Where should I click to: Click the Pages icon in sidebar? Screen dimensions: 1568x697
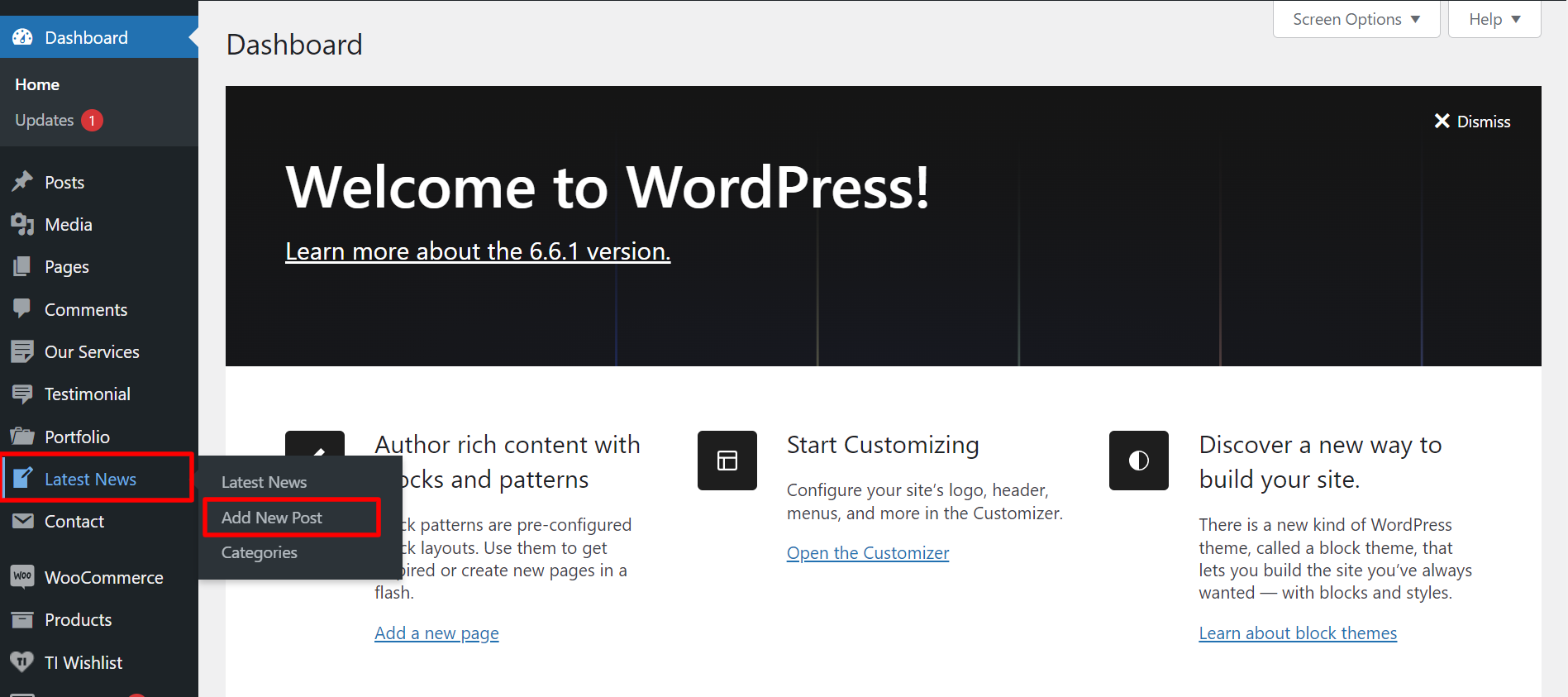click(22, 266)
